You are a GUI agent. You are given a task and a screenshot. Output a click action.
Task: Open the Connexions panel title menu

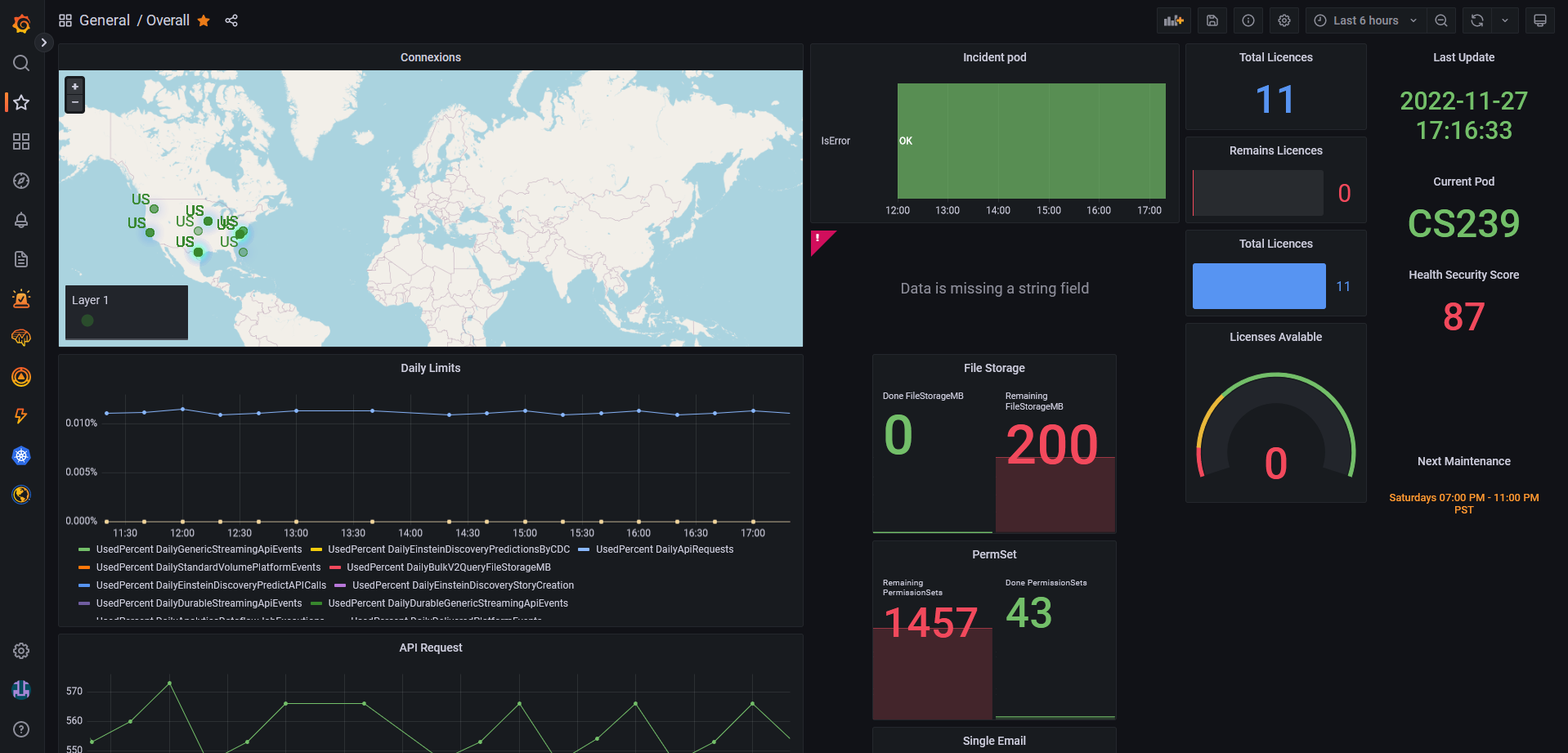pos(431,57)
